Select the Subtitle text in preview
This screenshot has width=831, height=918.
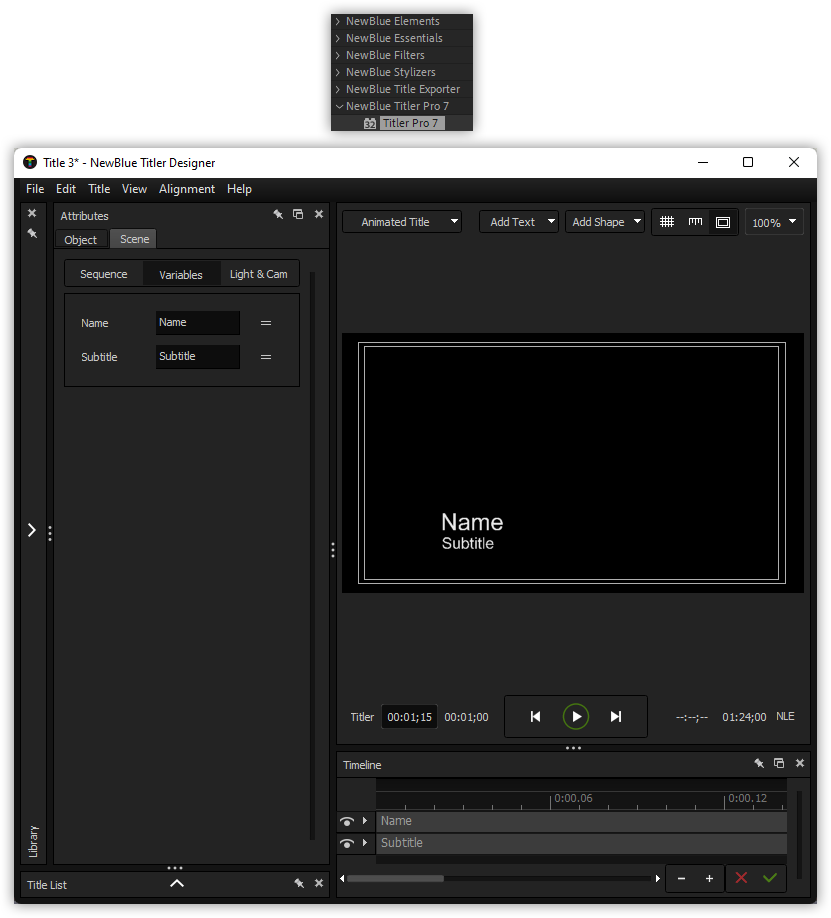(467, 543)
